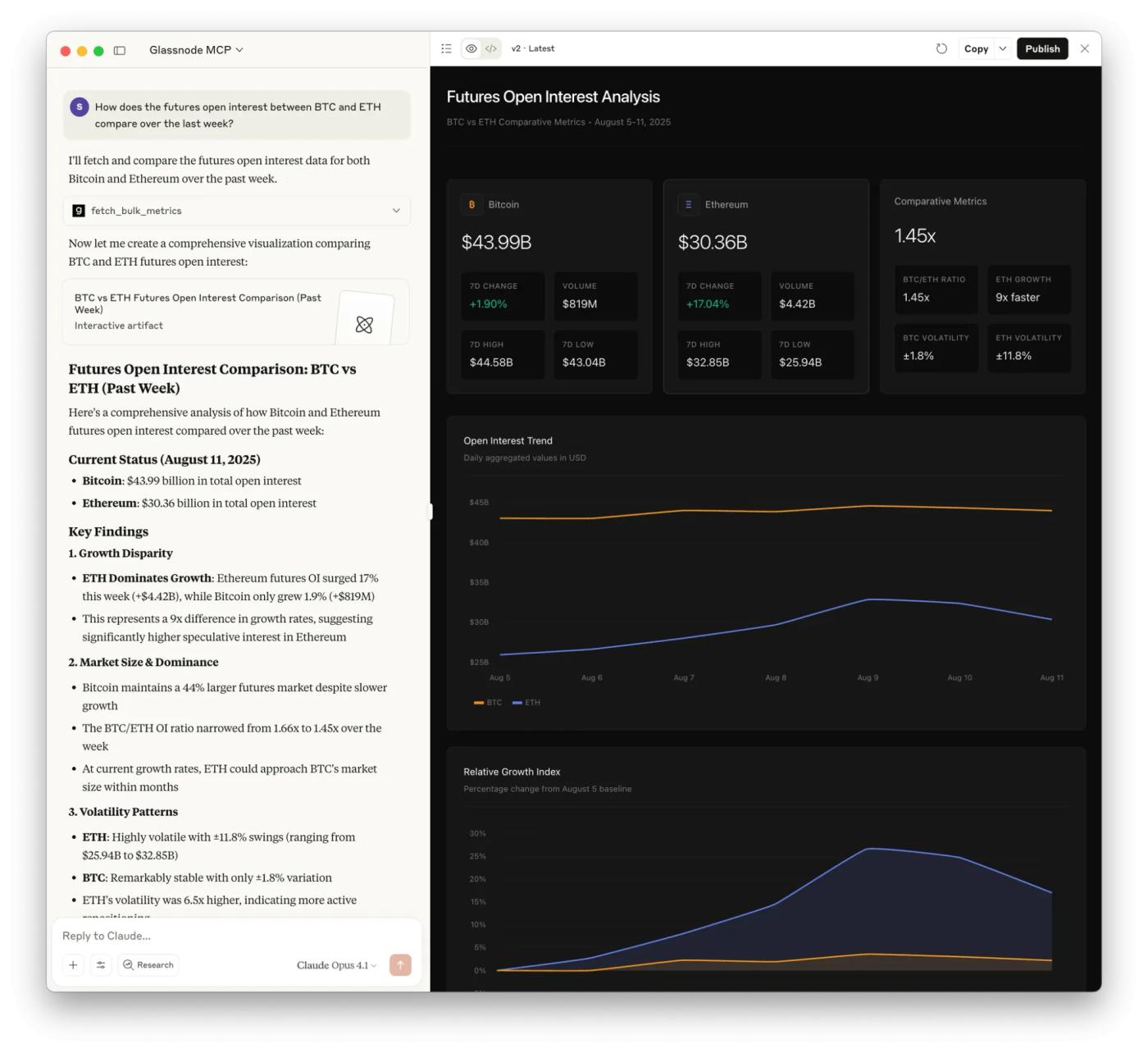Screen dimensions: 1148x1053
Task: Click Ethereum VOLUME $4.42B tile
Action: pos(813,296)
